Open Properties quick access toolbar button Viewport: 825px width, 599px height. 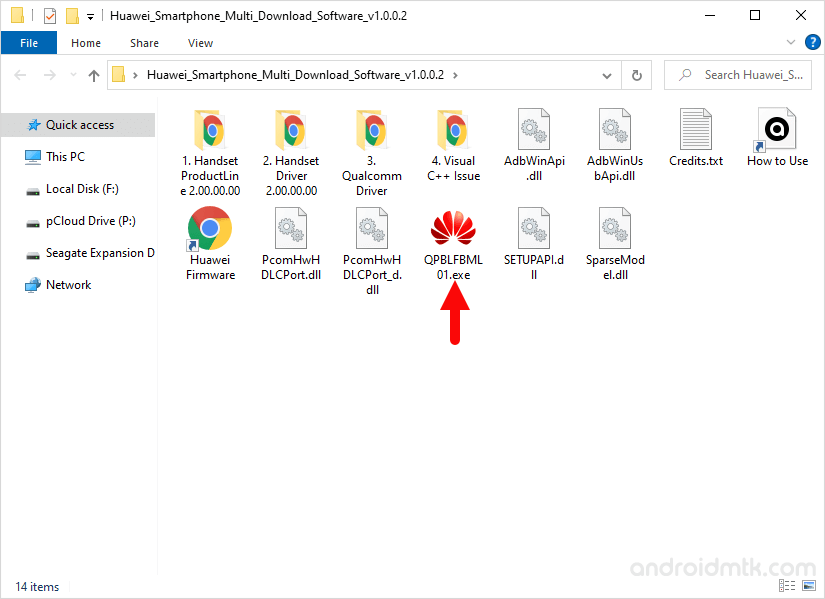coord(49,16)
